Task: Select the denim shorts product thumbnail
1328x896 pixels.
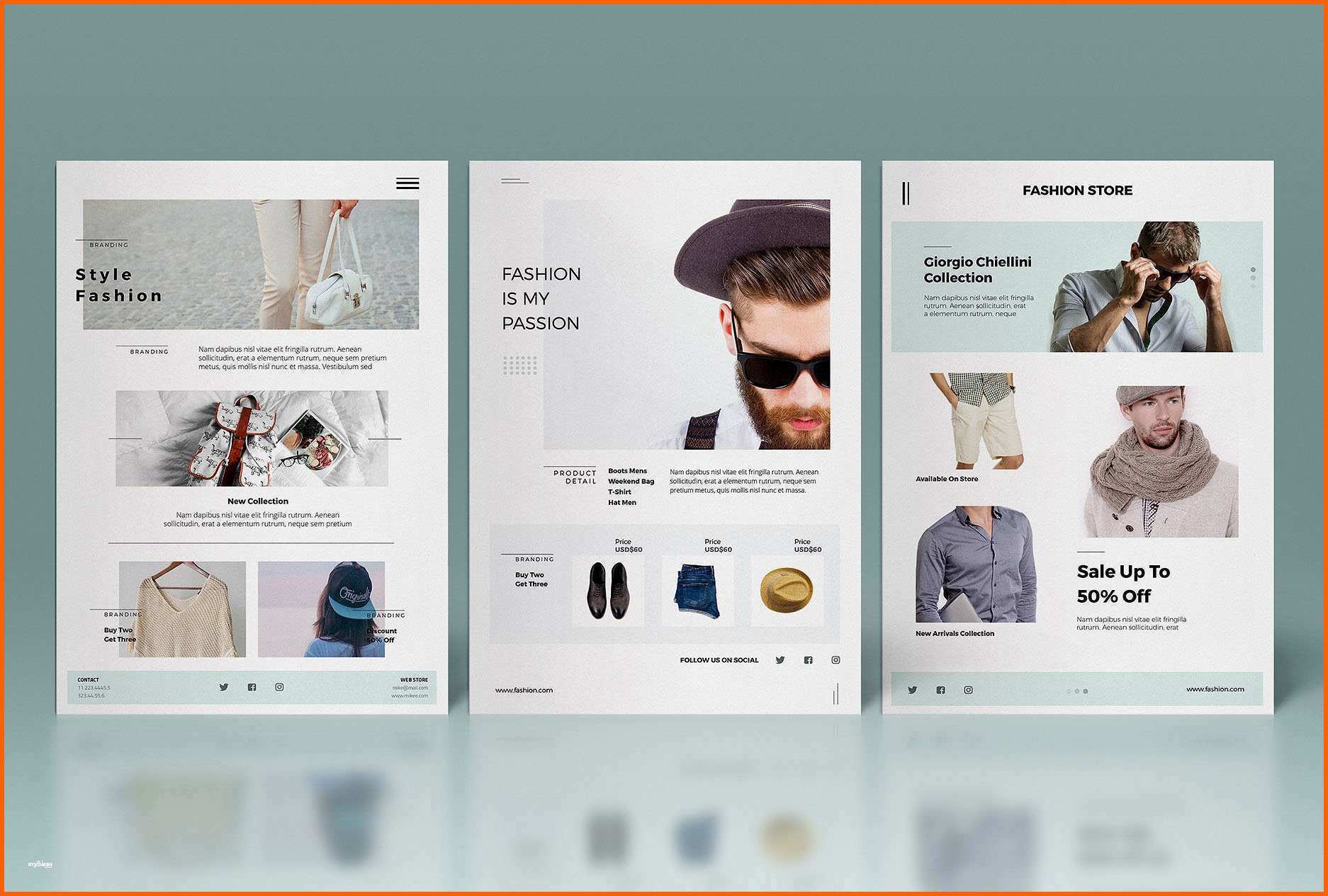Action: point(697,591)
